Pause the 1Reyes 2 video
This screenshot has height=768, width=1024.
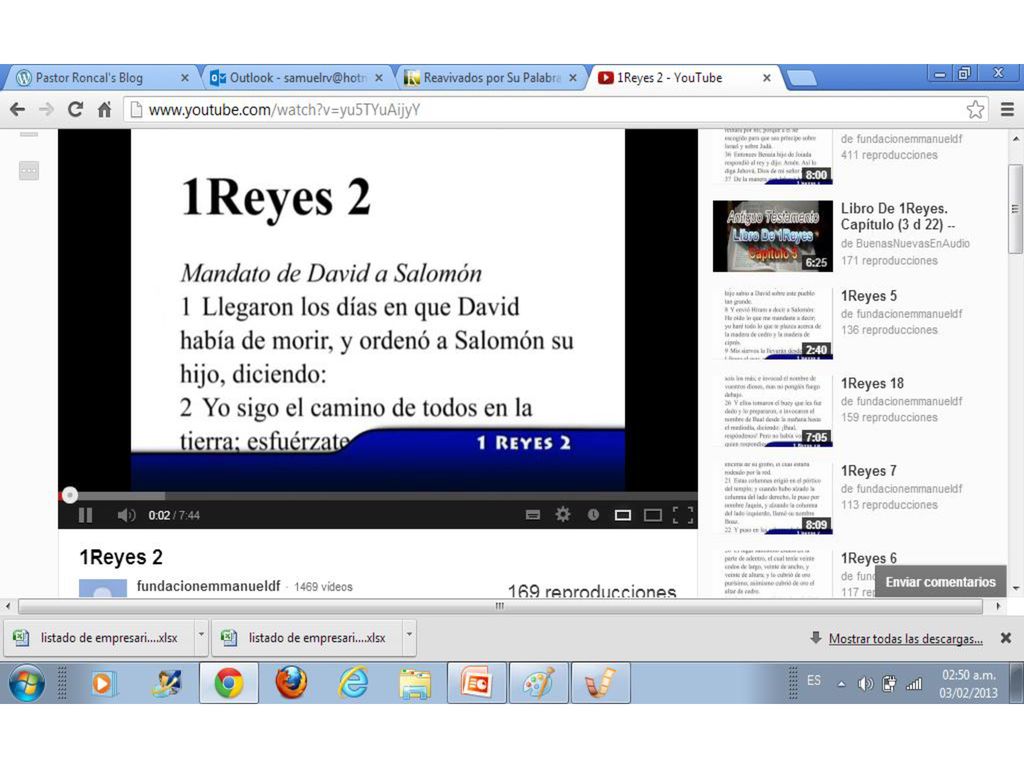tap(86, 515)
